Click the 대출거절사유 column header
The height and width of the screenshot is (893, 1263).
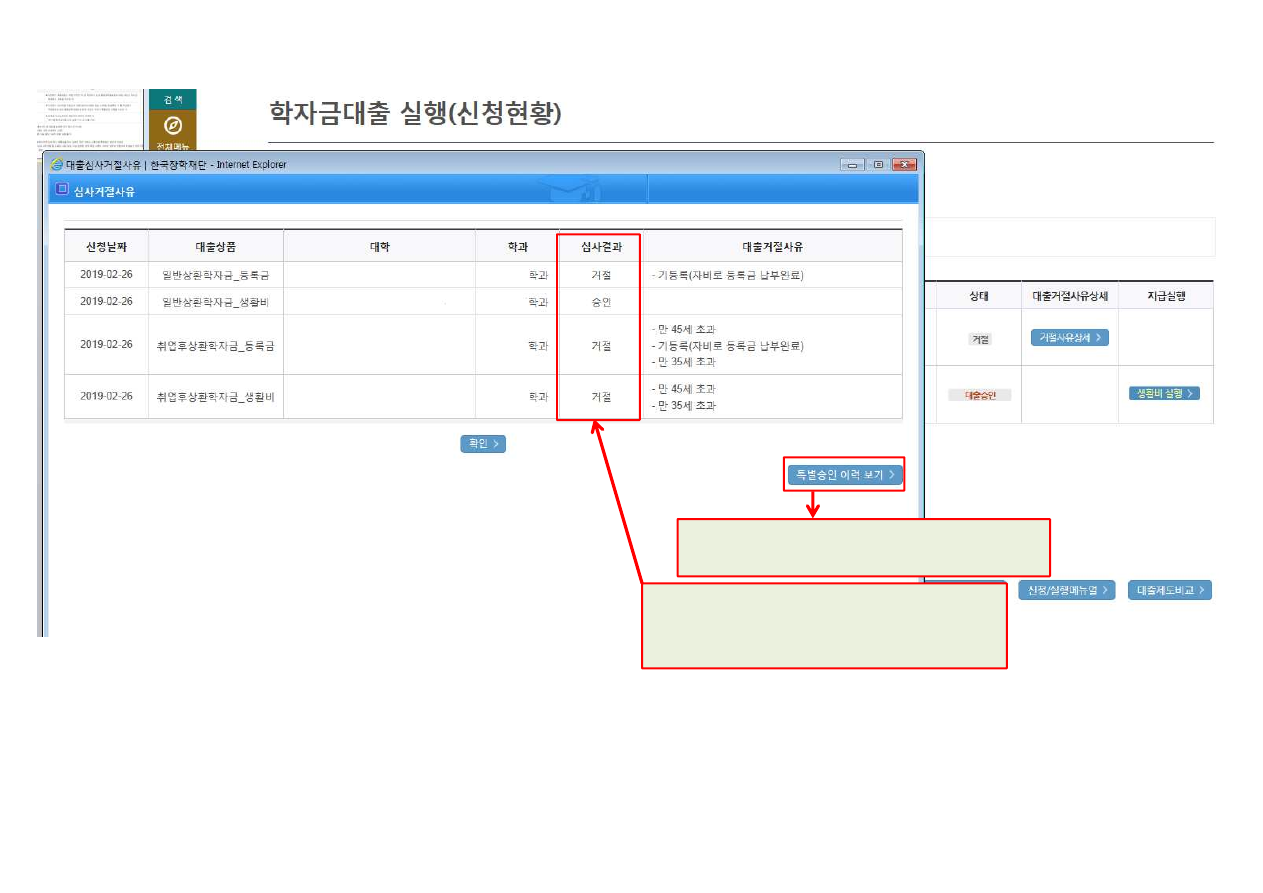(772, 246)
